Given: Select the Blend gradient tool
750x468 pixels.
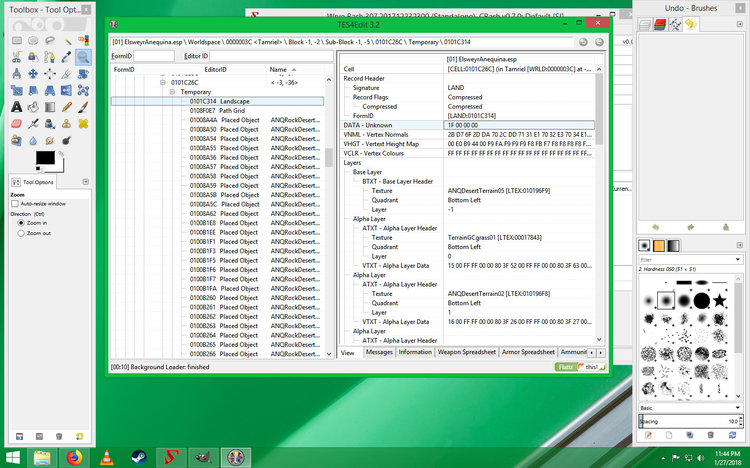Looking at the screenshot, I should (50, 107).
